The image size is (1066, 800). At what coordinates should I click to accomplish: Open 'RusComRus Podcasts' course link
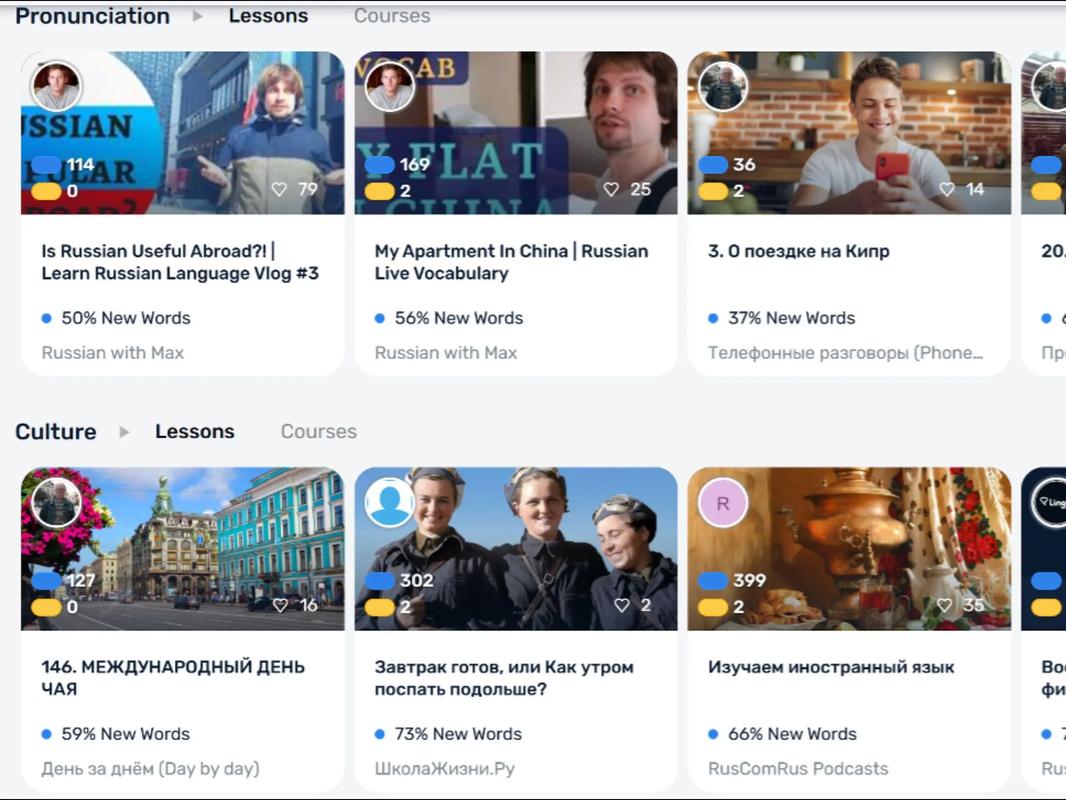(798, 769)
